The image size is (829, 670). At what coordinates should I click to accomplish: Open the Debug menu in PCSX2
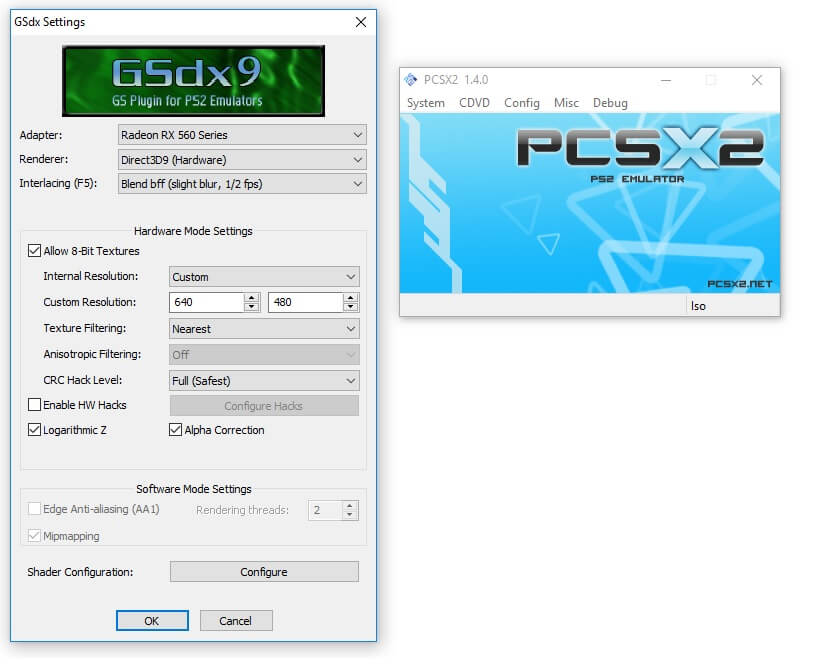point(610,103)
